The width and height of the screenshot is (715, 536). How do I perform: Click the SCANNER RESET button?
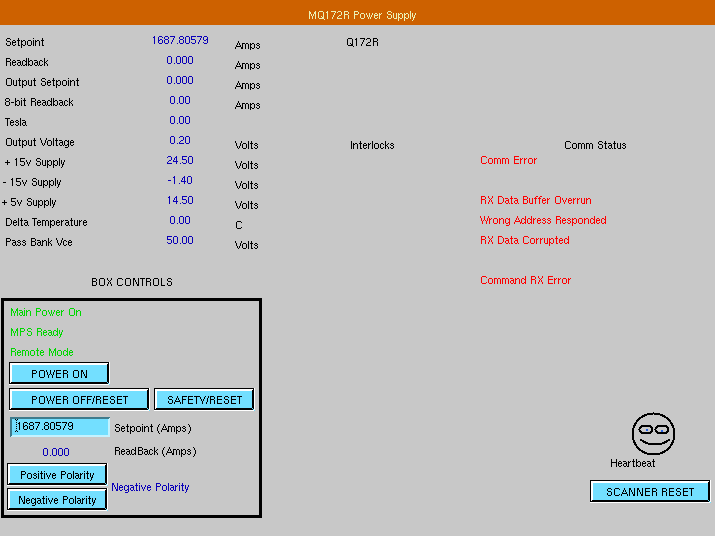[x=650, y=491]
